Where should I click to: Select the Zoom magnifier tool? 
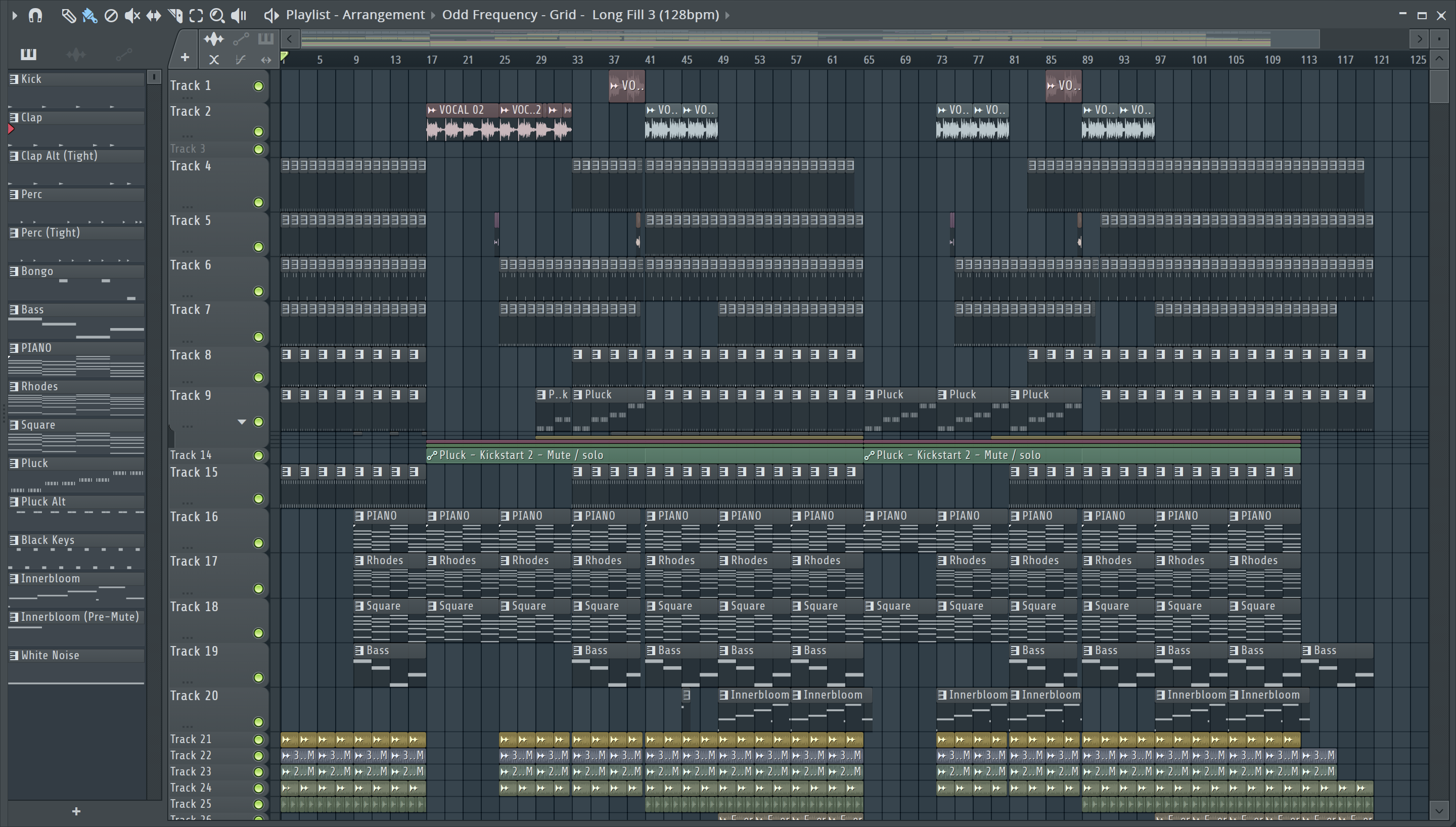tap(217, 15)
